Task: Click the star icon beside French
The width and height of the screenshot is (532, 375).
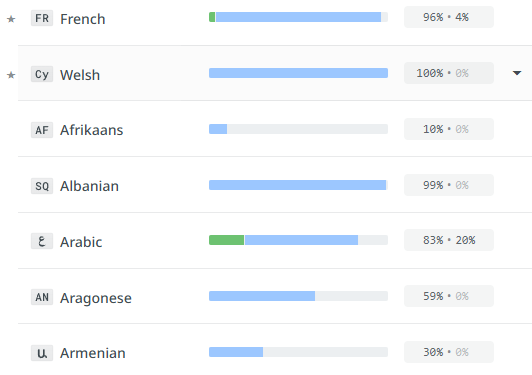Action: (x=11, y=19)
